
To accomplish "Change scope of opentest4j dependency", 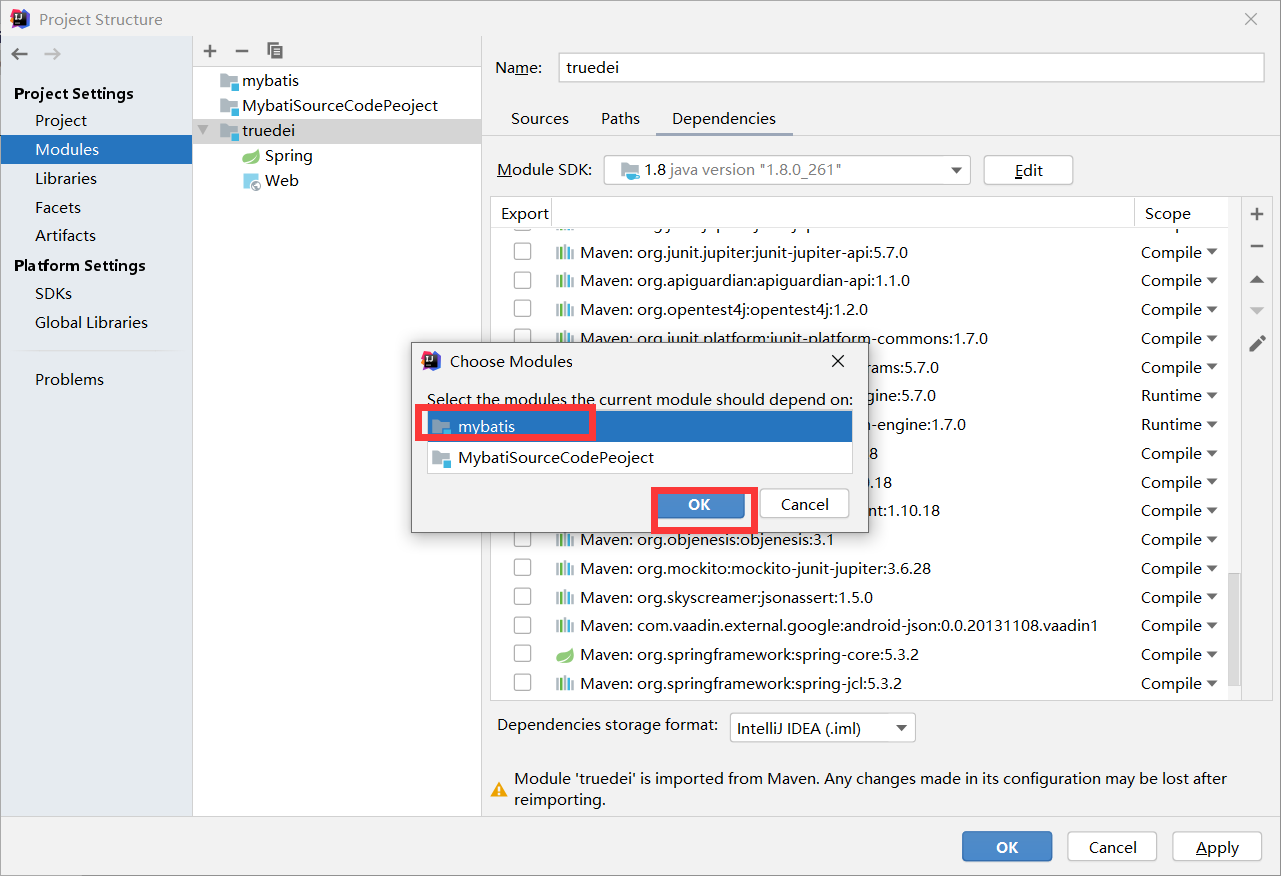I will (x=1179, y=310).
